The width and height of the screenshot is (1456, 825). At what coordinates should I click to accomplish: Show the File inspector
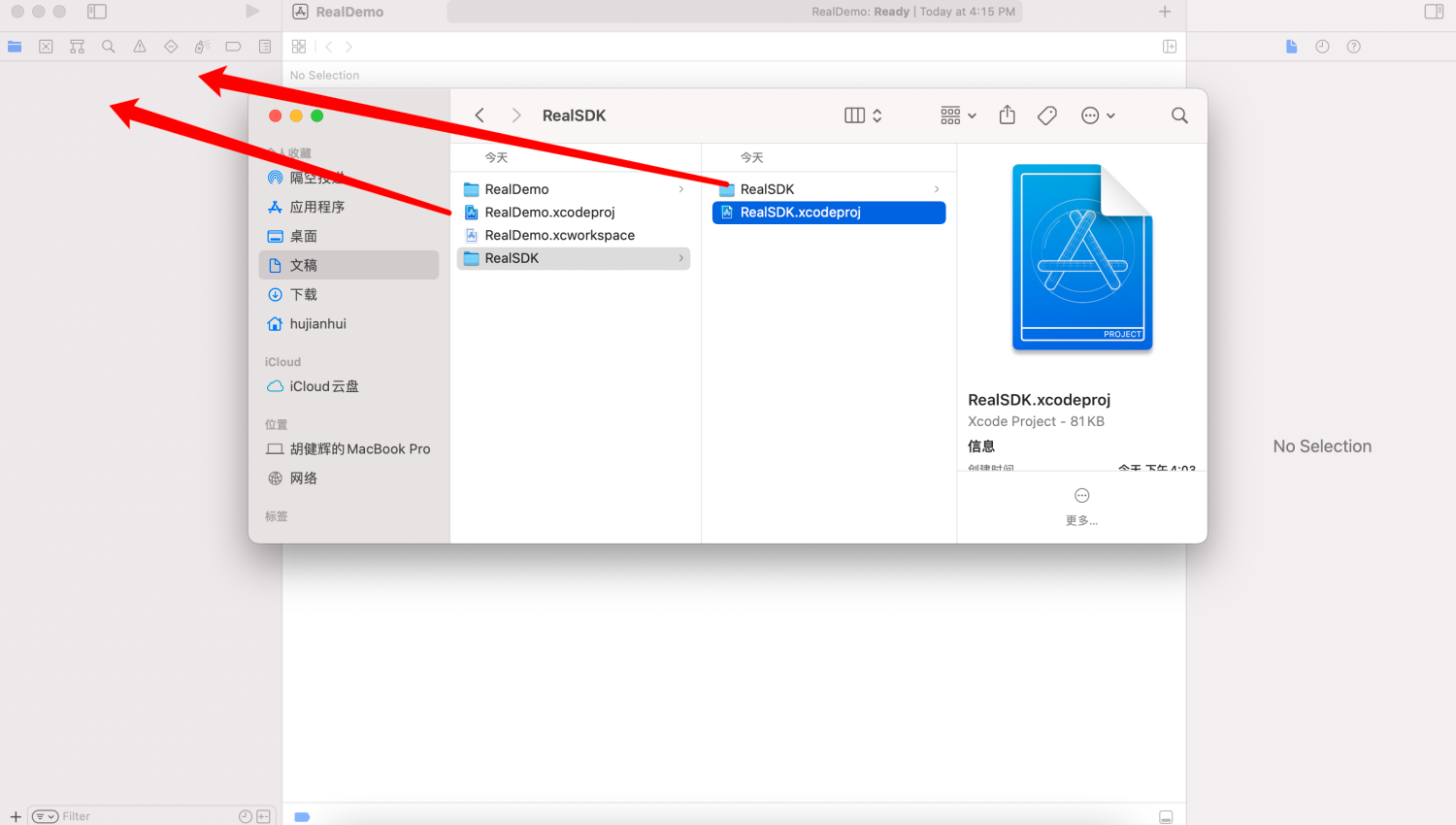[1291, 47]
